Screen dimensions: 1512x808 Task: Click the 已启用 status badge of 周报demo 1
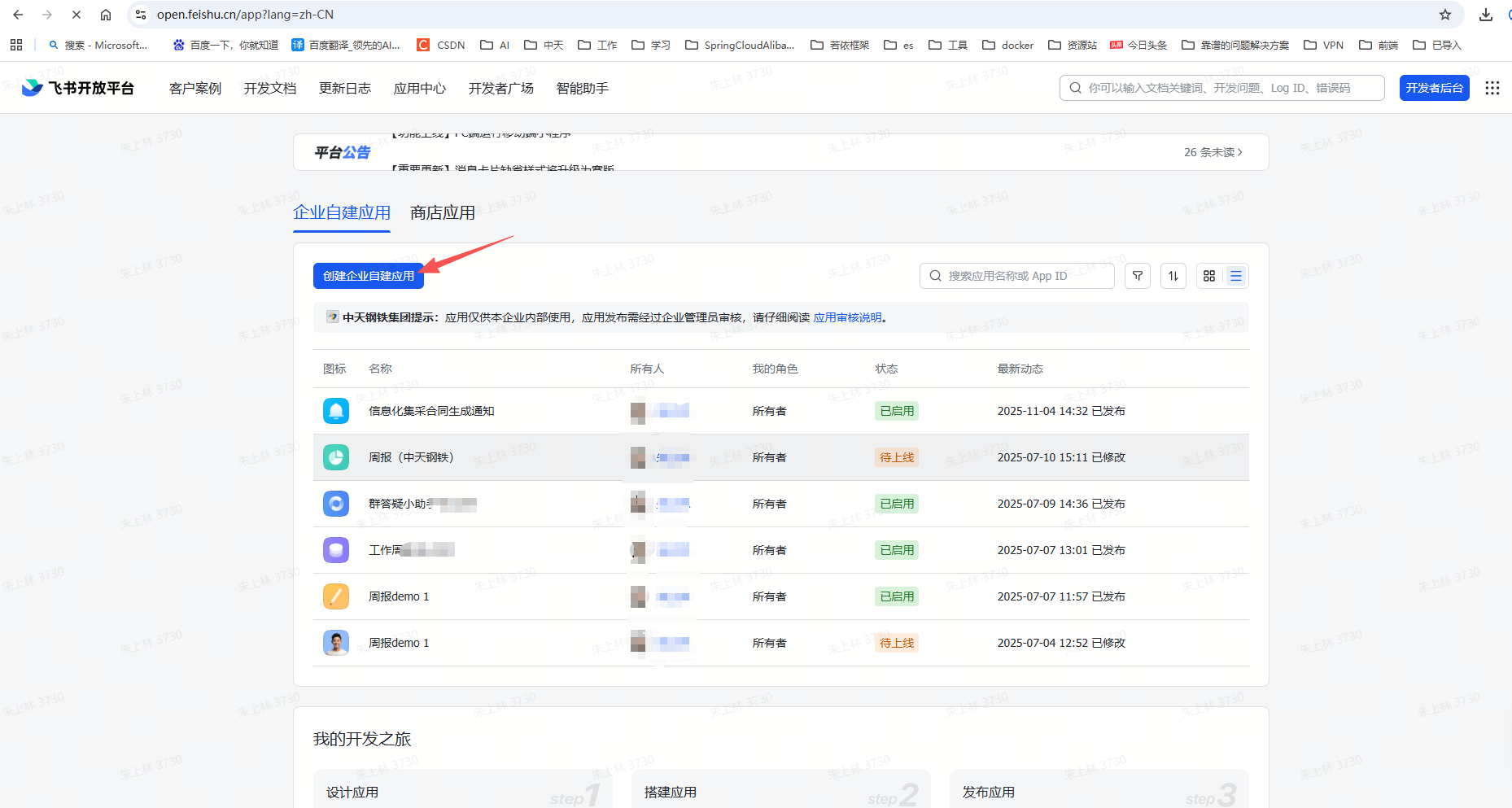[x=896, y=596]
